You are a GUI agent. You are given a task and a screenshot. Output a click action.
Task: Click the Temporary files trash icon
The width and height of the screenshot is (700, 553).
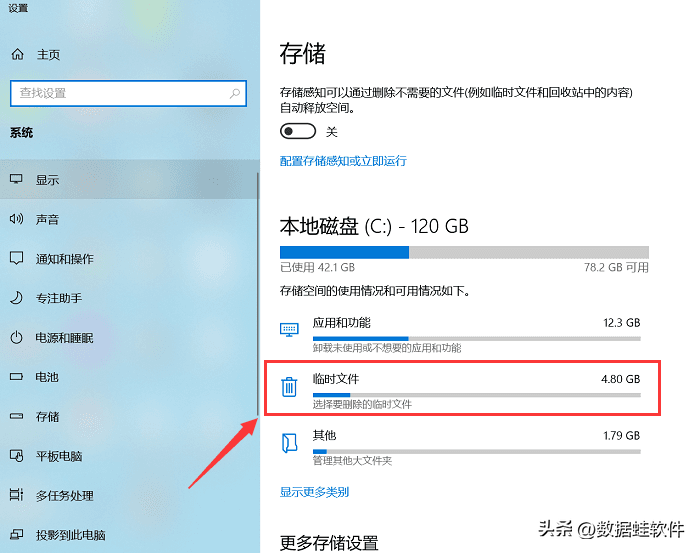(289, 387)
